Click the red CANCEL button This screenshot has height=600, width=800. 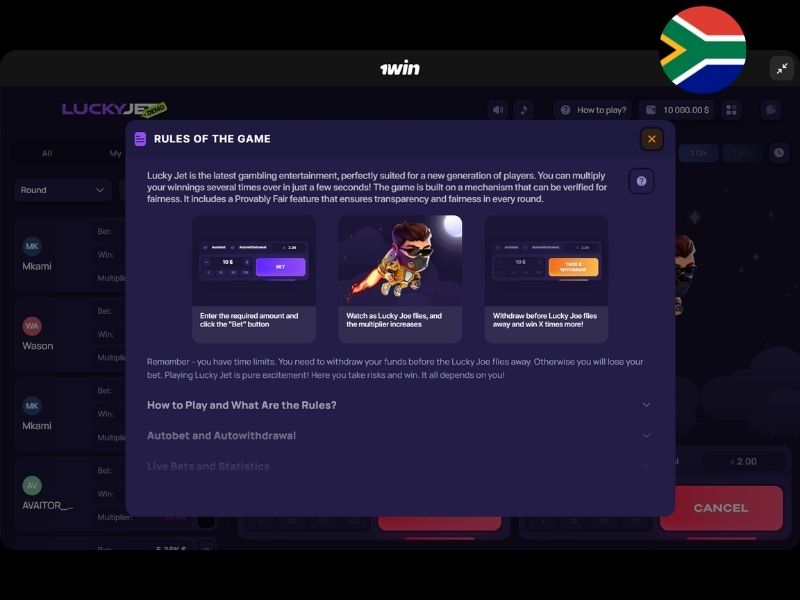pos(721,508)
